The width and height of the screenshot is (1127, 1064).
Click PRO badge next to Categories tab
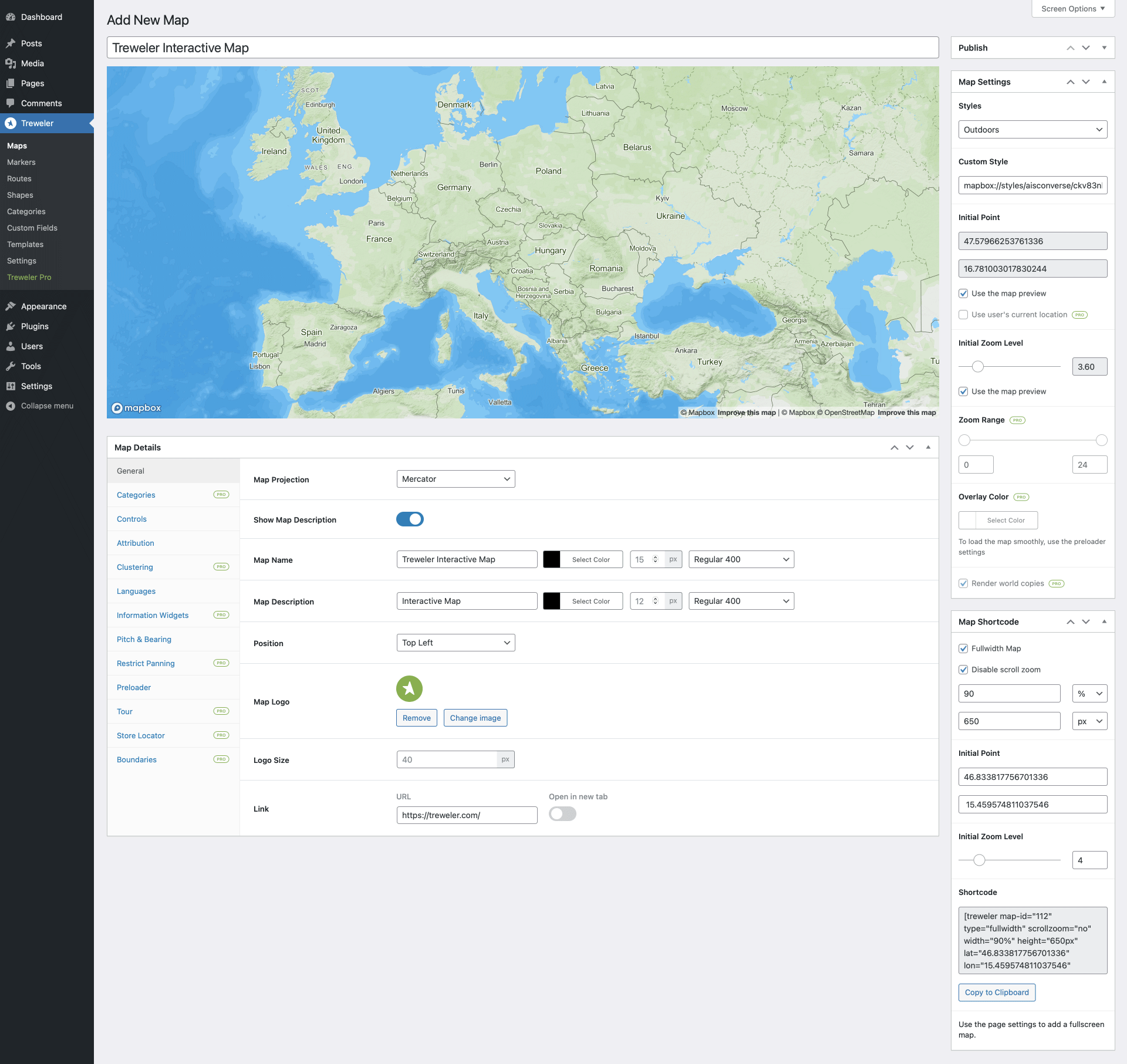click(x=221, y=495)
